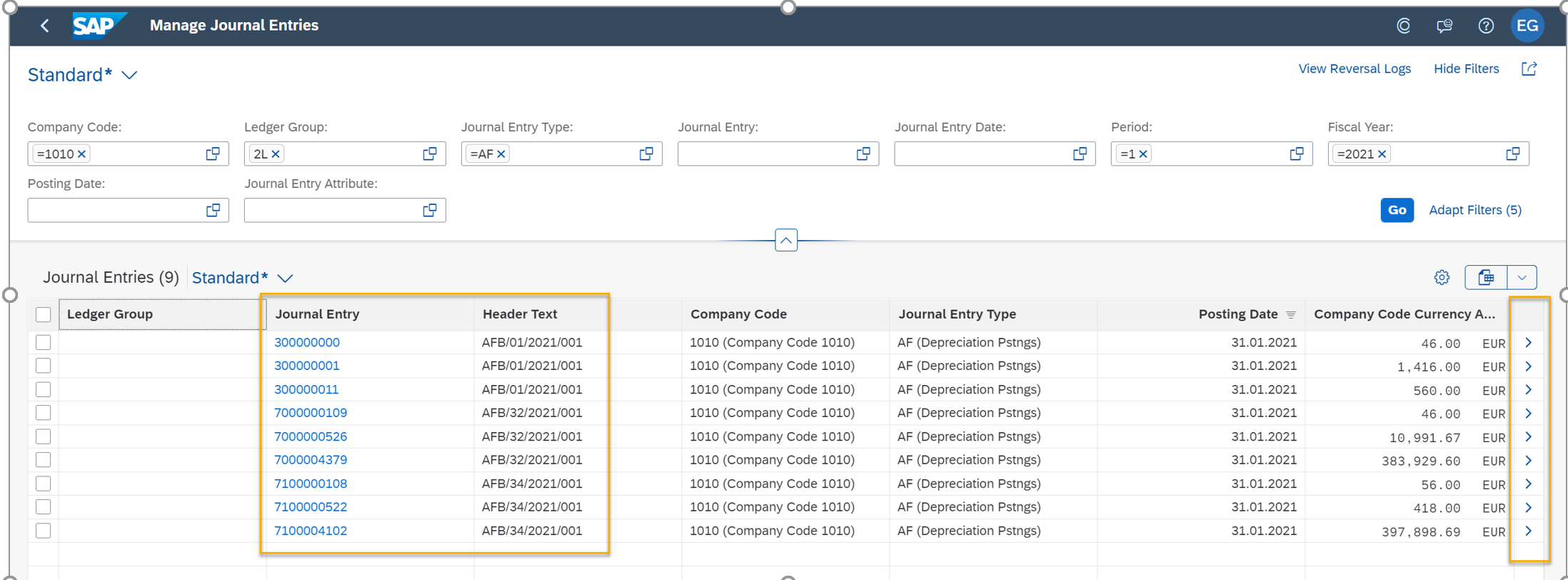
Task: Open value help for Period
Action: pyautogui.click(x=1297, y=154)
